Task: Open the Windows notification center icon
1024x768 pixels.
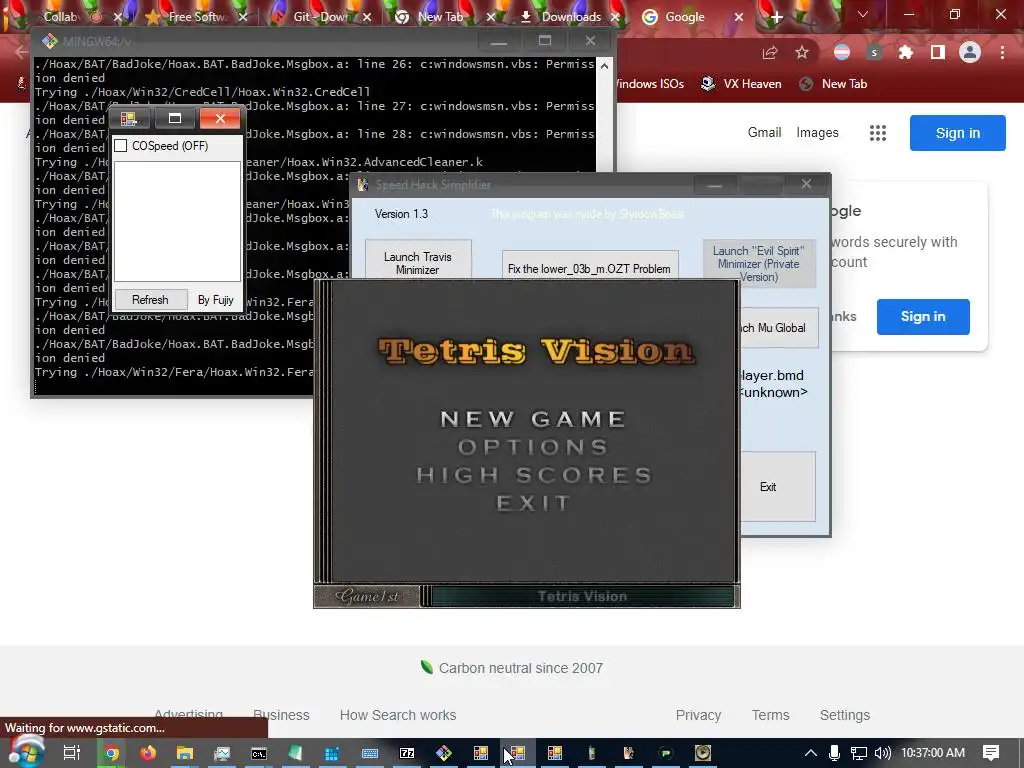Action: (991, 753)
